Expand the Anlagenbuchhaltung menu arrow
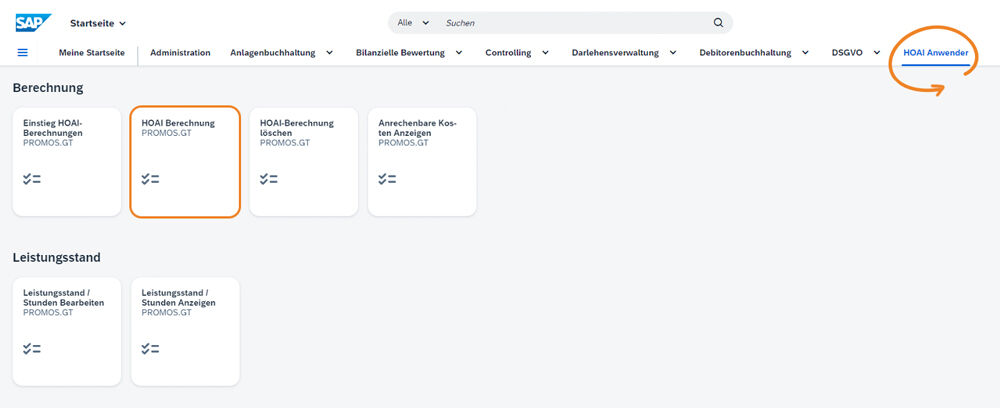1000x408 pixels. click(x=329, y=53)
